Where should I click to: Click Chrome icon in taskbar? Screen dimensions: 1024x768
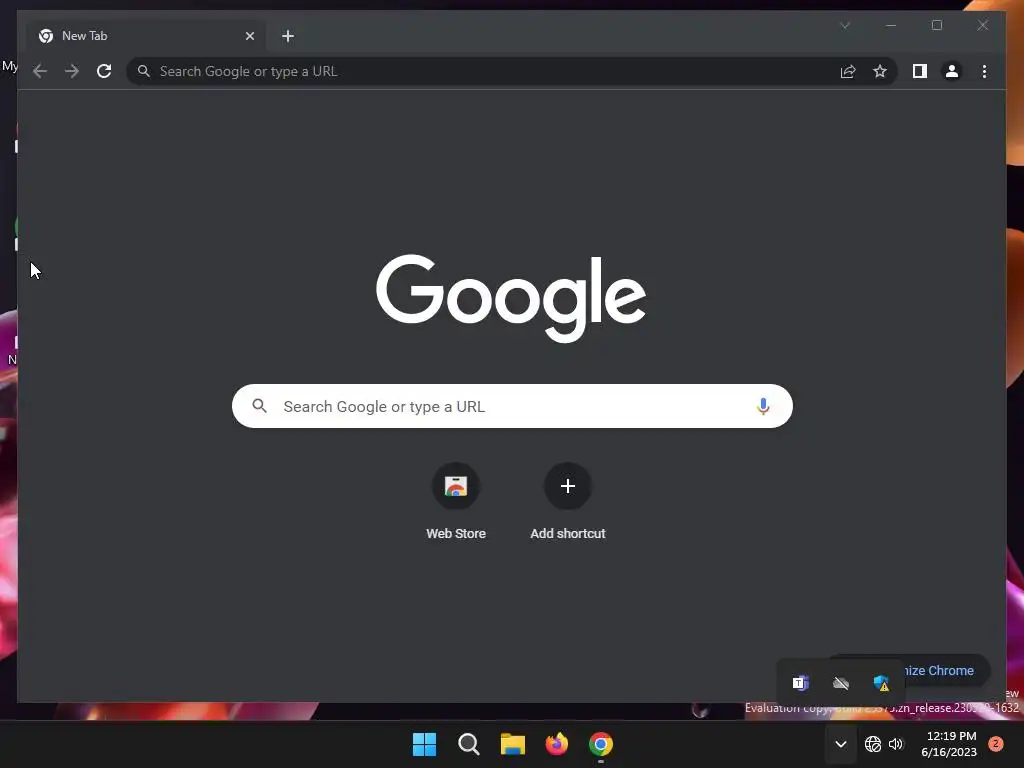pyautogui.click(x=601, y=744)
